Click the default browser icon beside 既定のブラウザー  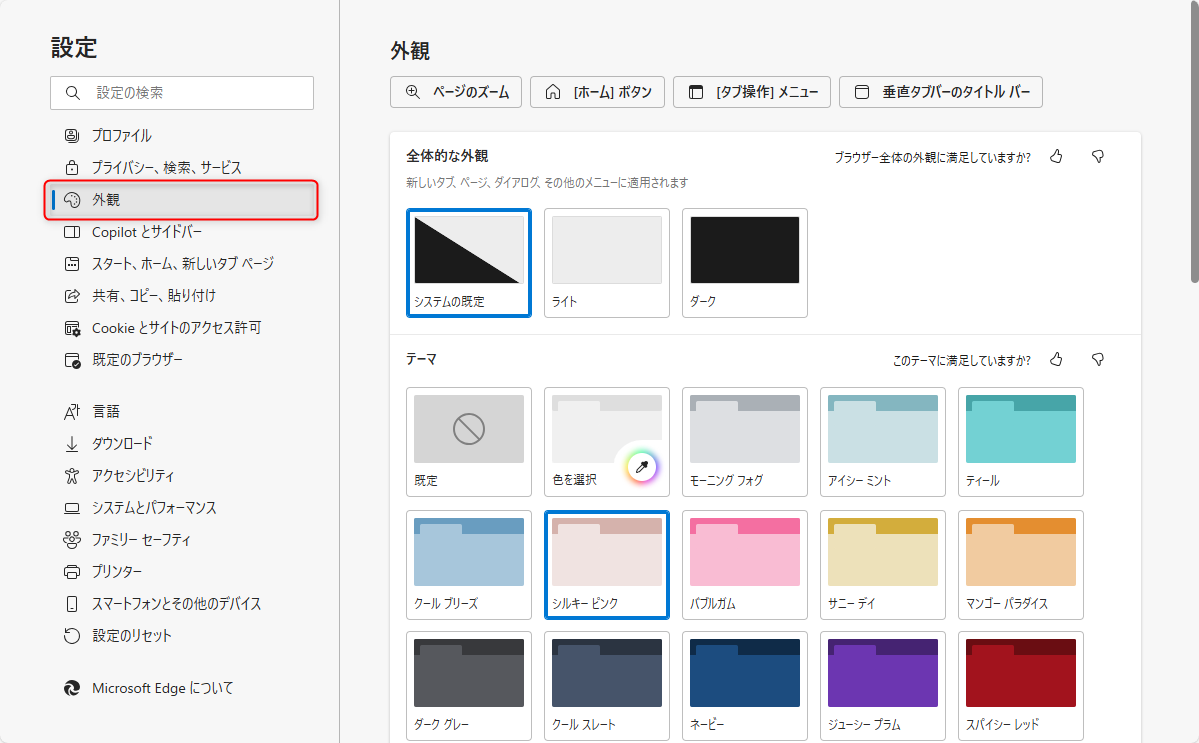(72, 360)
